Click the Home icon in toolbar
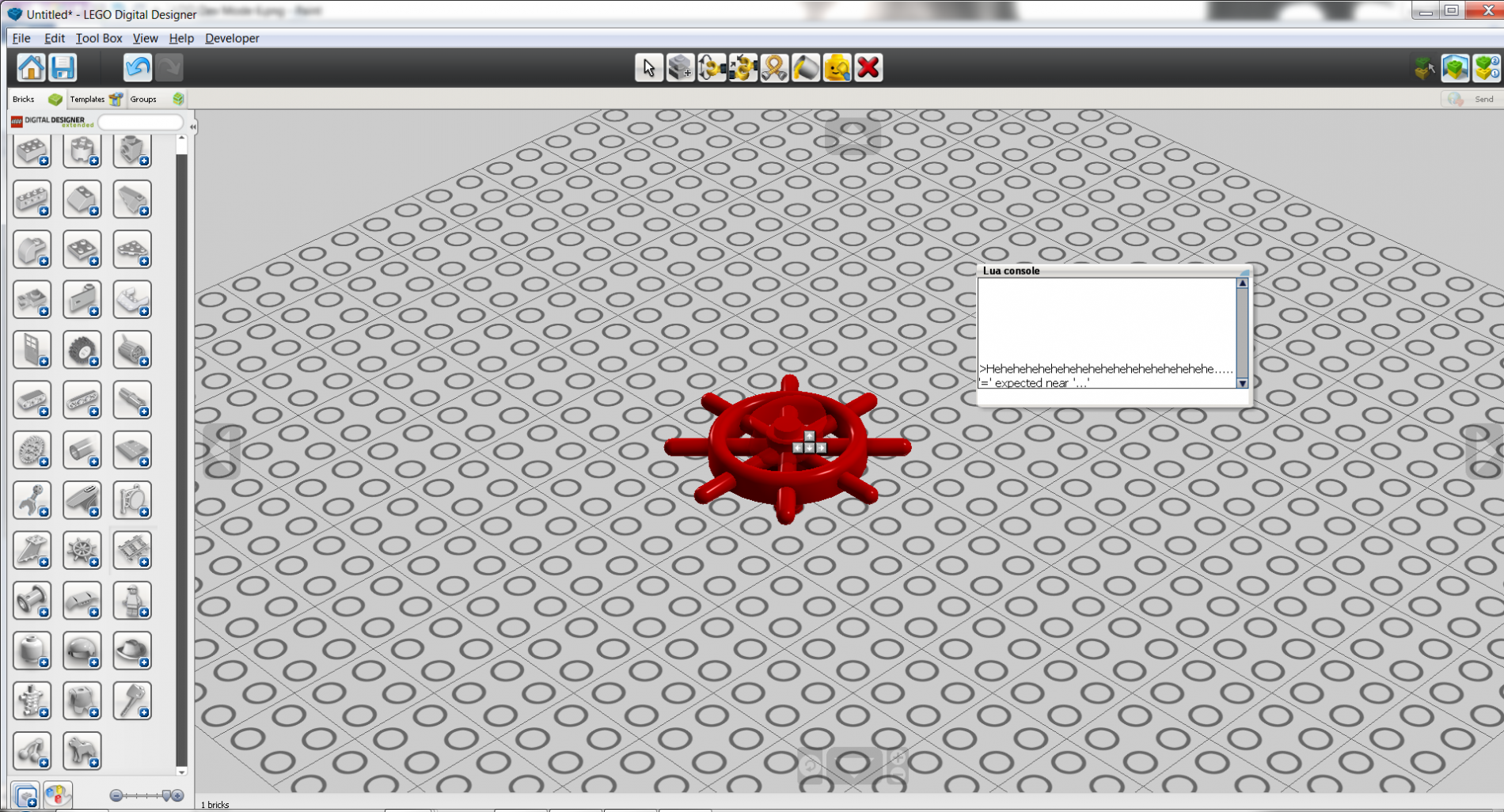 32,68
